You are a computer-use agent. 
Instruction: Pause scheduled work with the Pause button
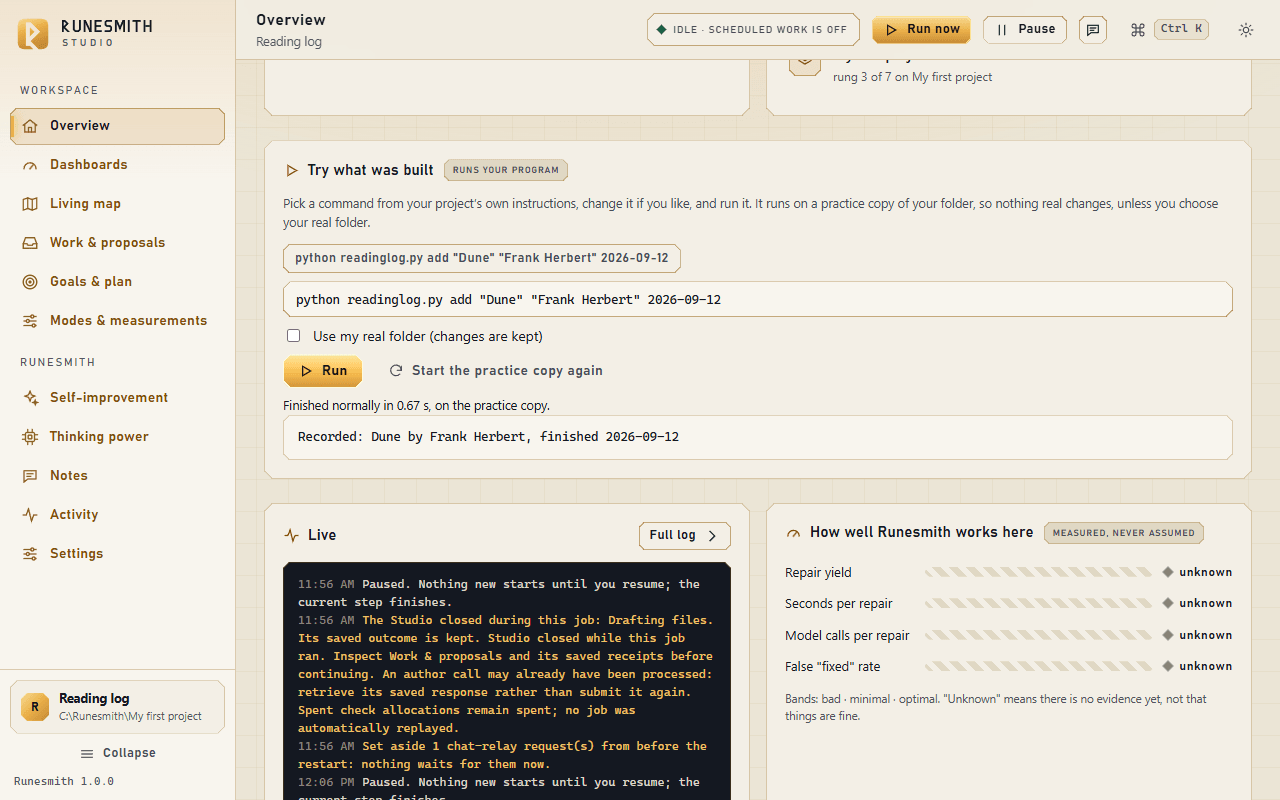(1025, 30)
